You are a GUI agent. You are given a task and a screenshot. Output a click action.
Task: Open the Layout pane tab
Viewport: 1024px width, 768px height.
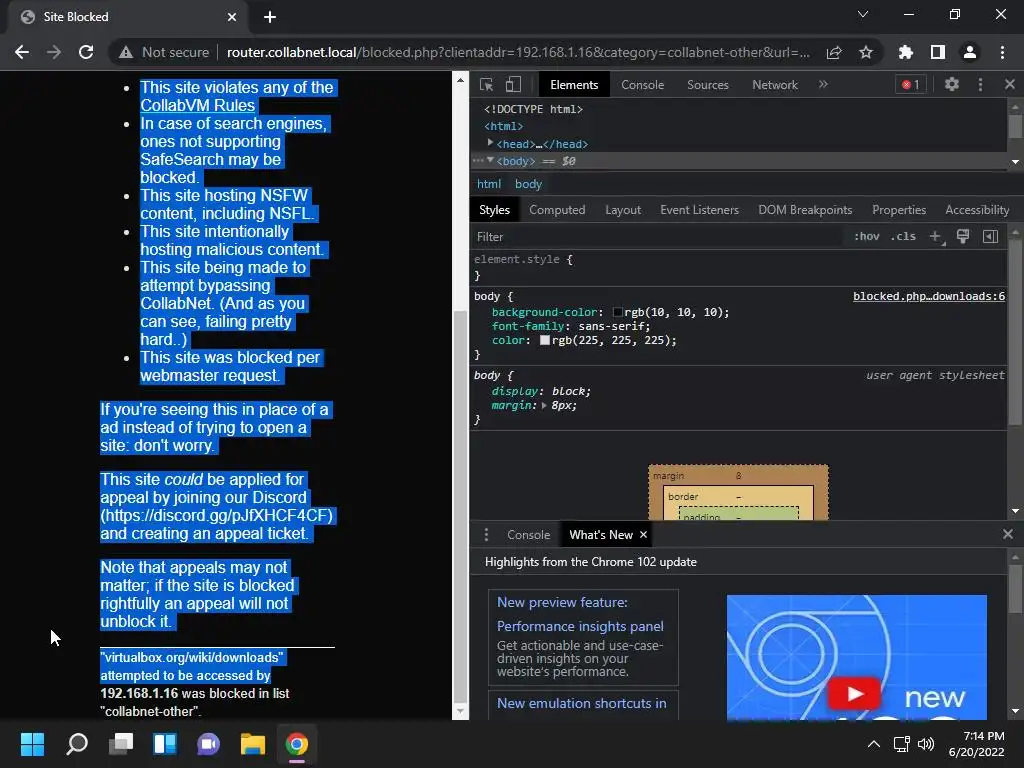tap(623, 210)
